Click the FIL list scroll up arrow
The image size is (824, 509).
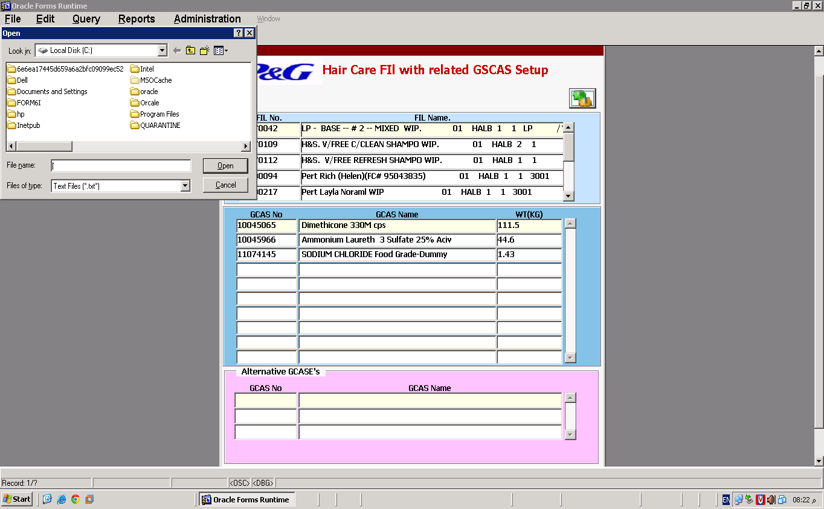click(x=568, y=128)
